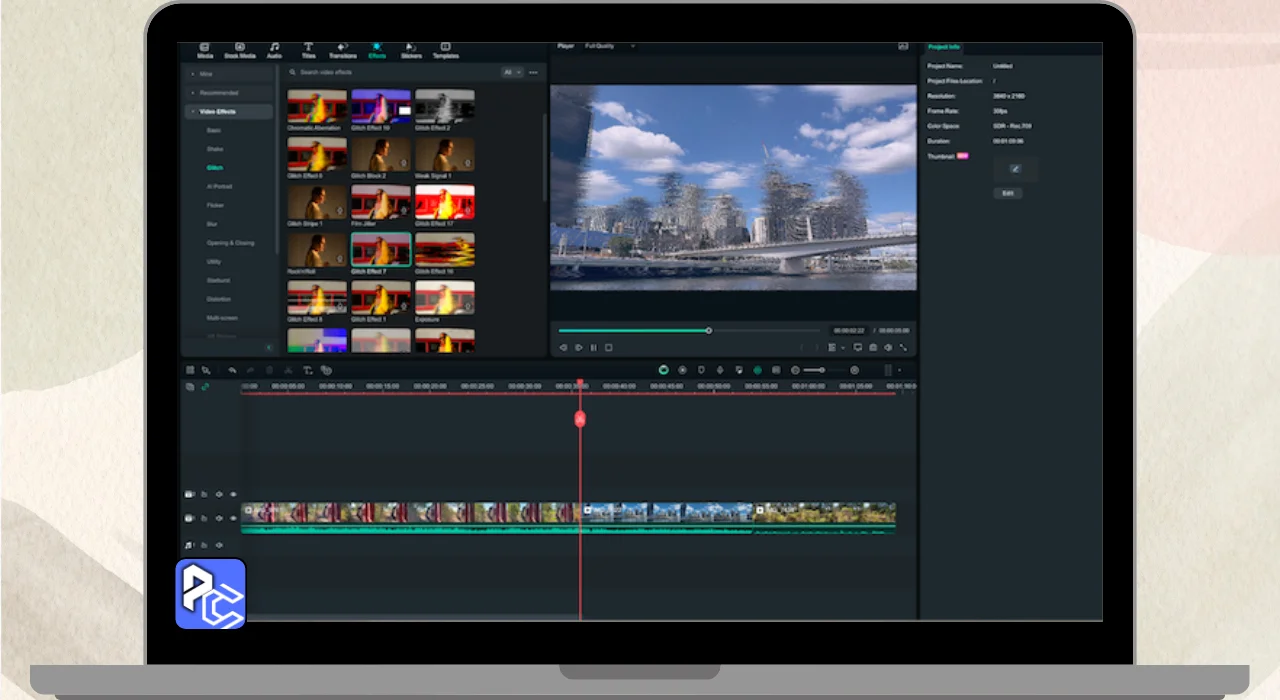The width and height of the screenshot is (1280, 700).
Task: Toggle visibility eye on top video track
Action: click(233, 494)
